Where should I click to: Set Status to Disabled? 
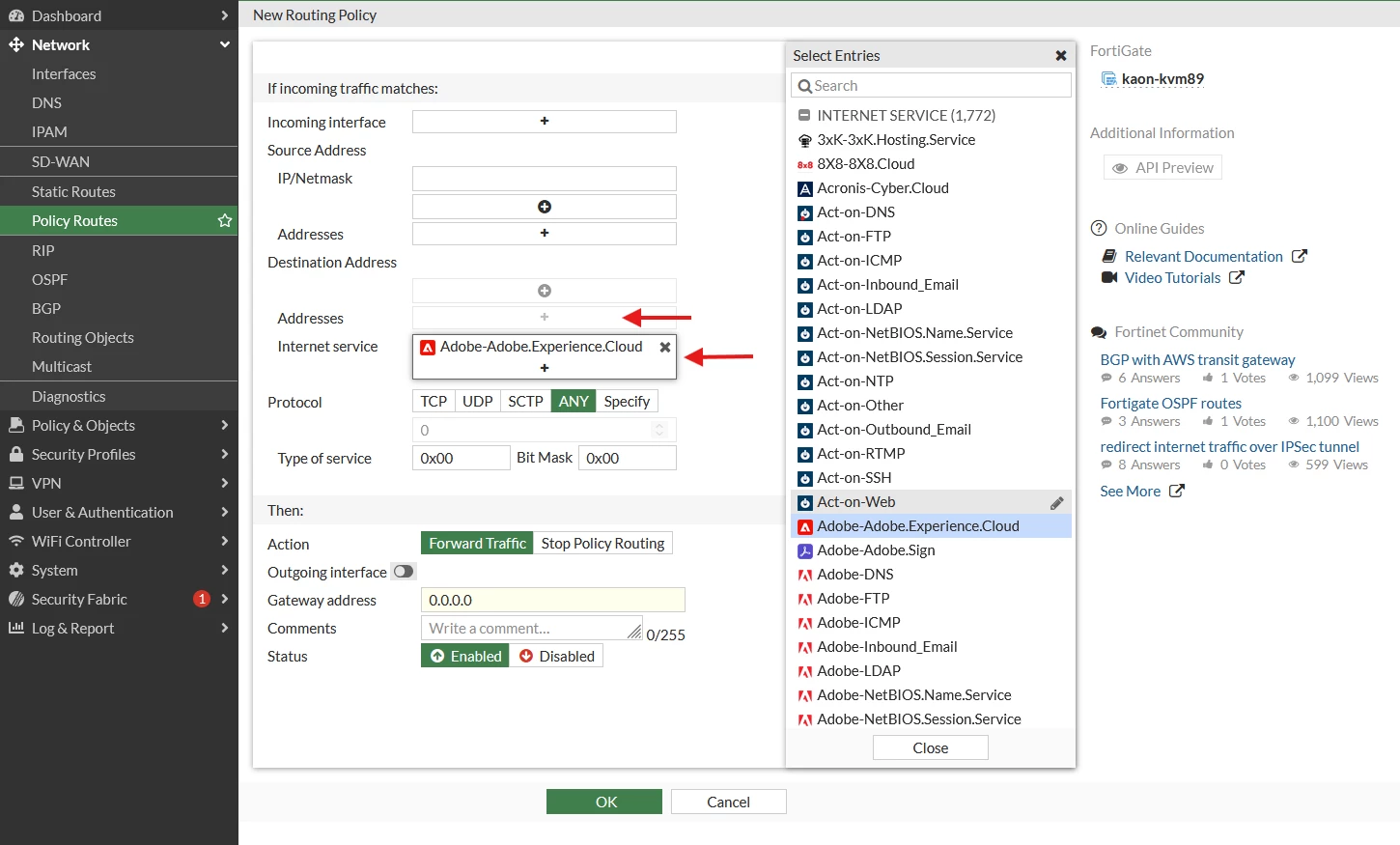(x=557, y=657)
